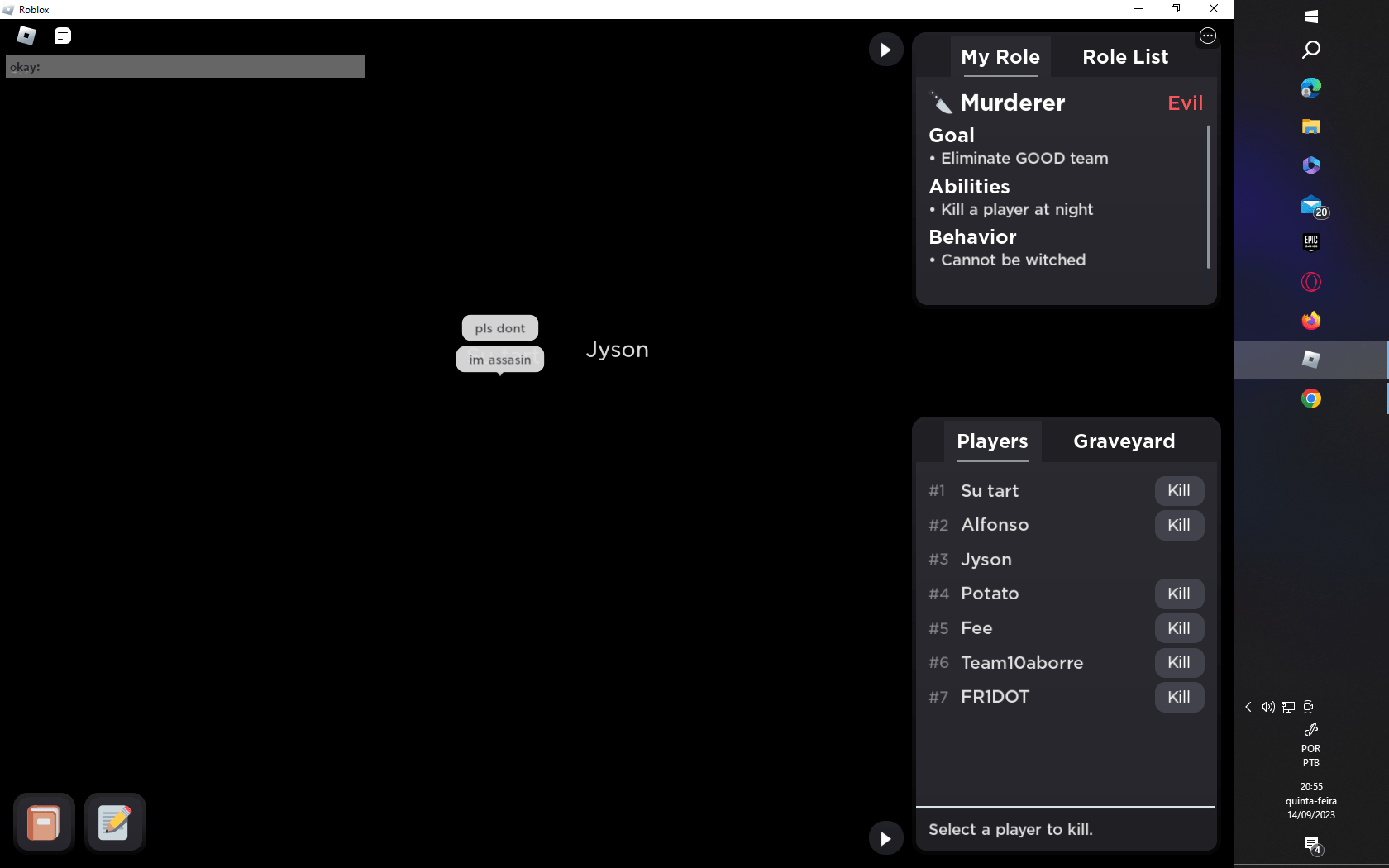Kill Team10aborre
This screenshot has width=1389, height=868.
pos(1178,662)
